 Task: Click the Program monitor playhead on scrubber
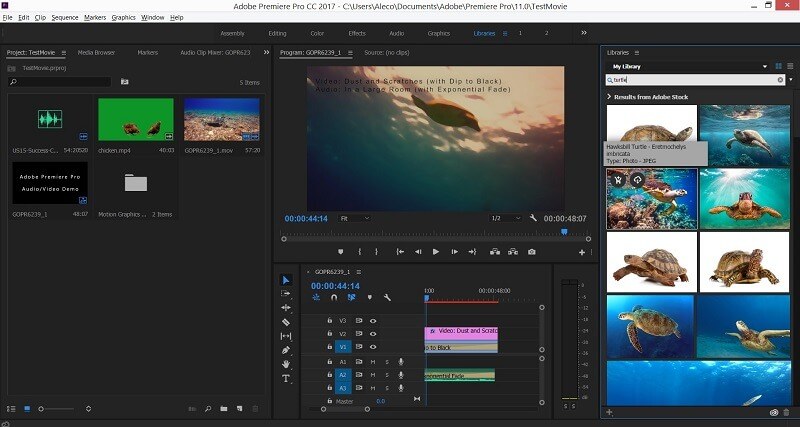[x=564, y=232]
